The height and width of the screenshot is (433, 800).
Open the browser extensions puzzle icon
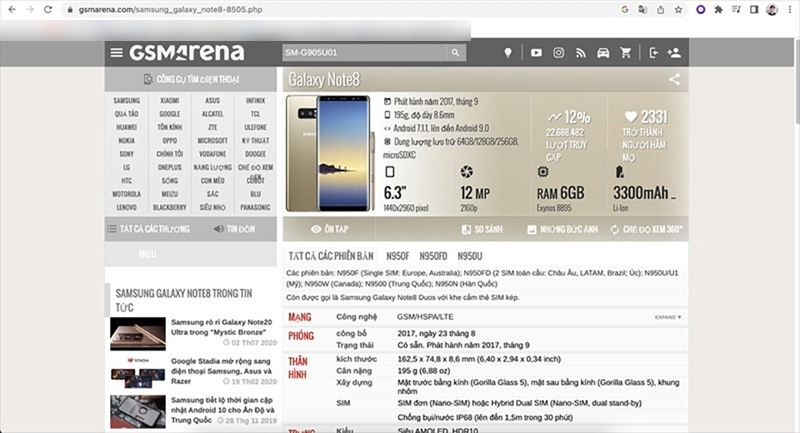718,9
